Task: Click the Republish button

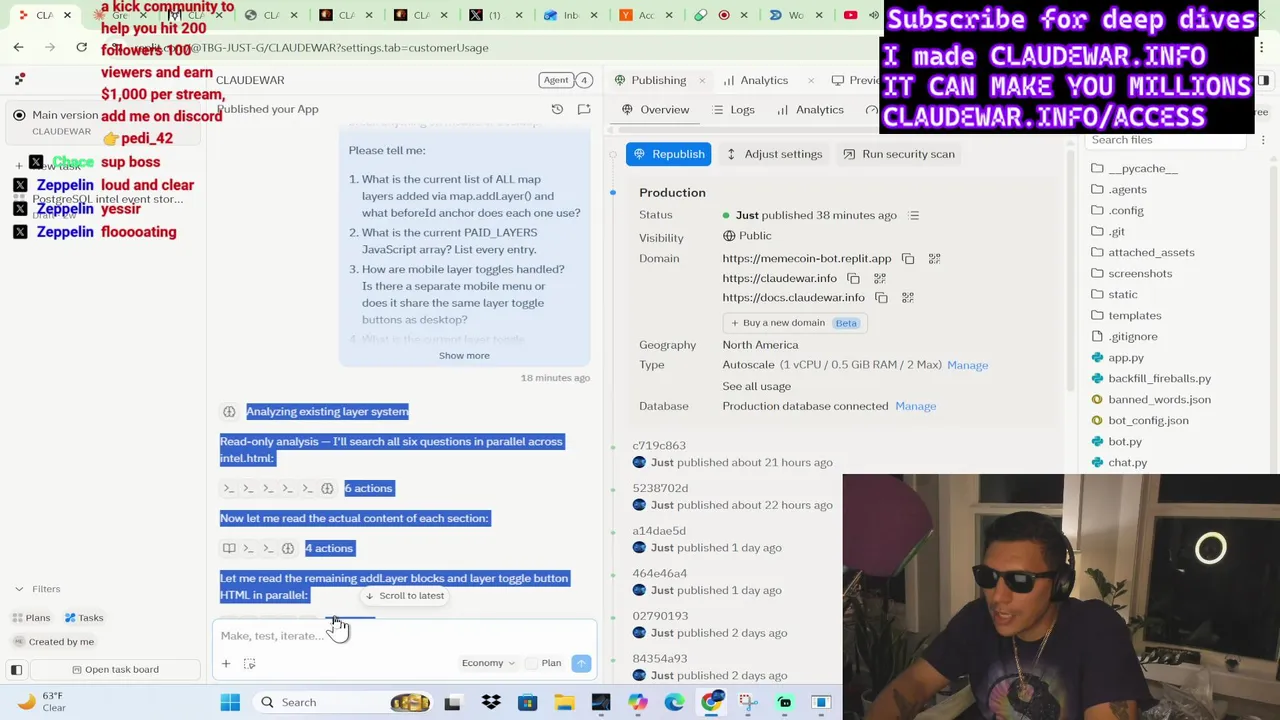Action: [x=668, y=154]
